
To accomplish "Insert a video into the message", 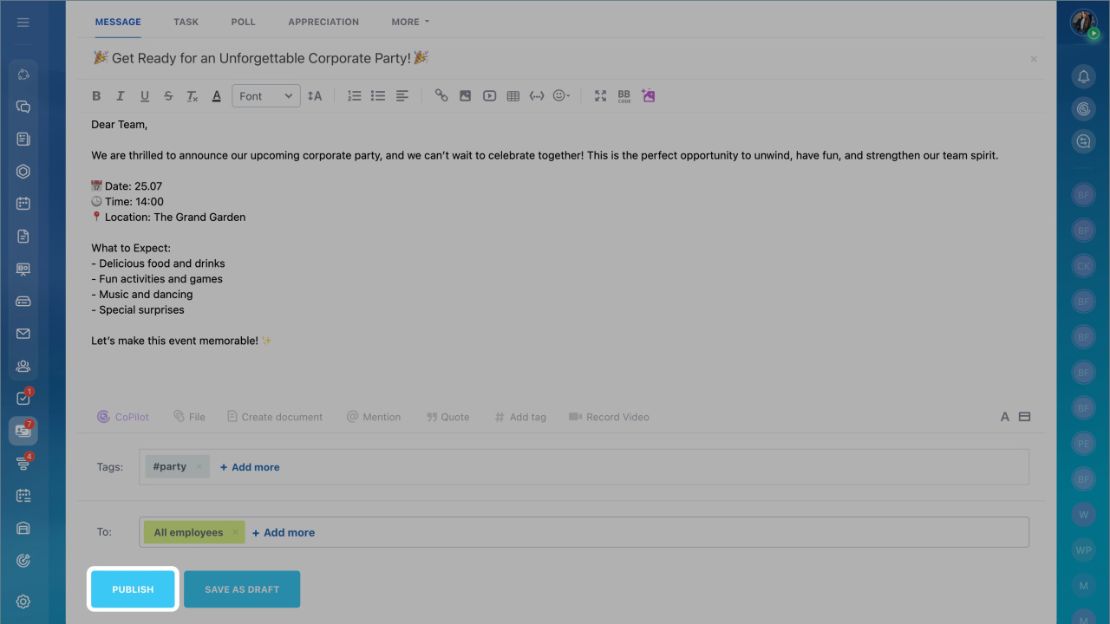I will click(x=489, y=96).
